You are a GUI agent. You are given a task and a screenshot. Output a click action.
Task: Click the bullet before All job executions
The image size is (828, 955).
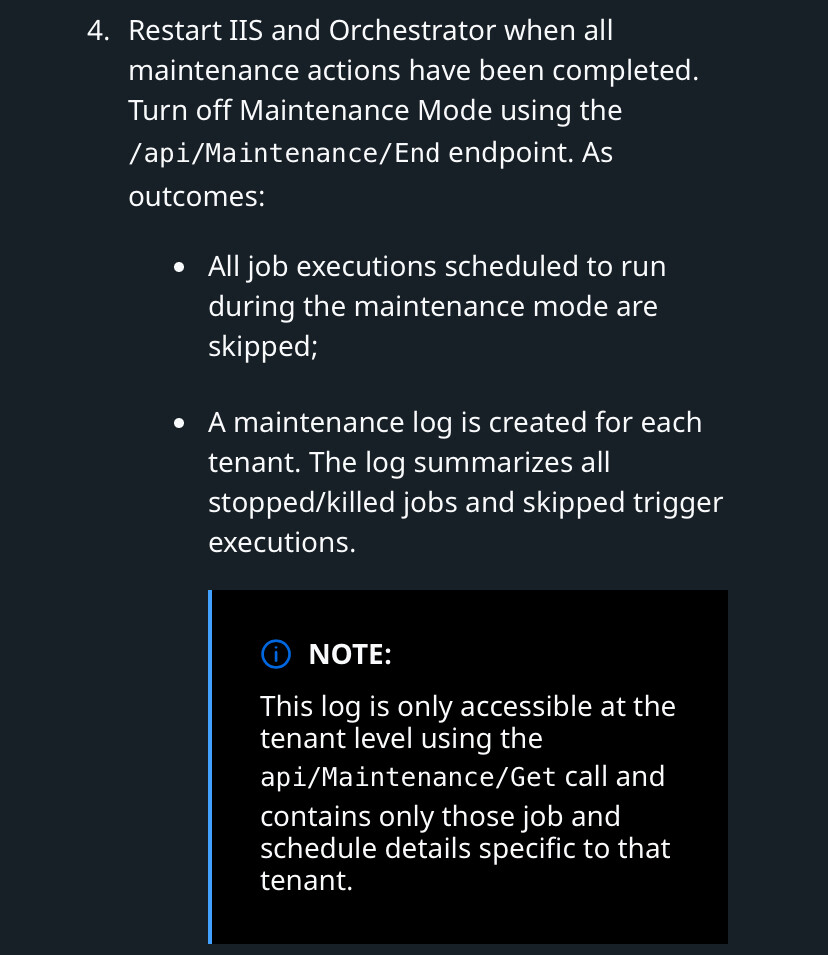(179, 268)
